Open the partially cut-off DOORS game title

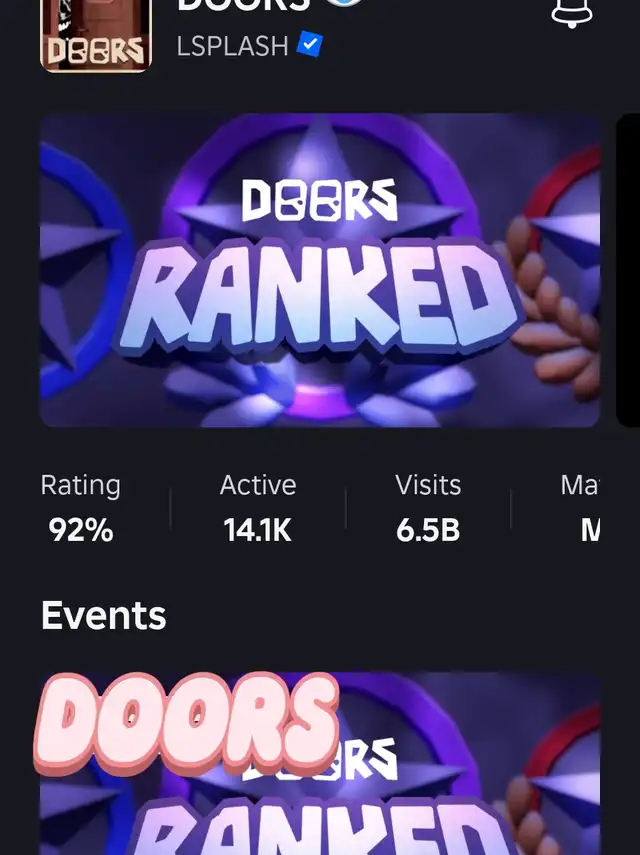point(243,5)
